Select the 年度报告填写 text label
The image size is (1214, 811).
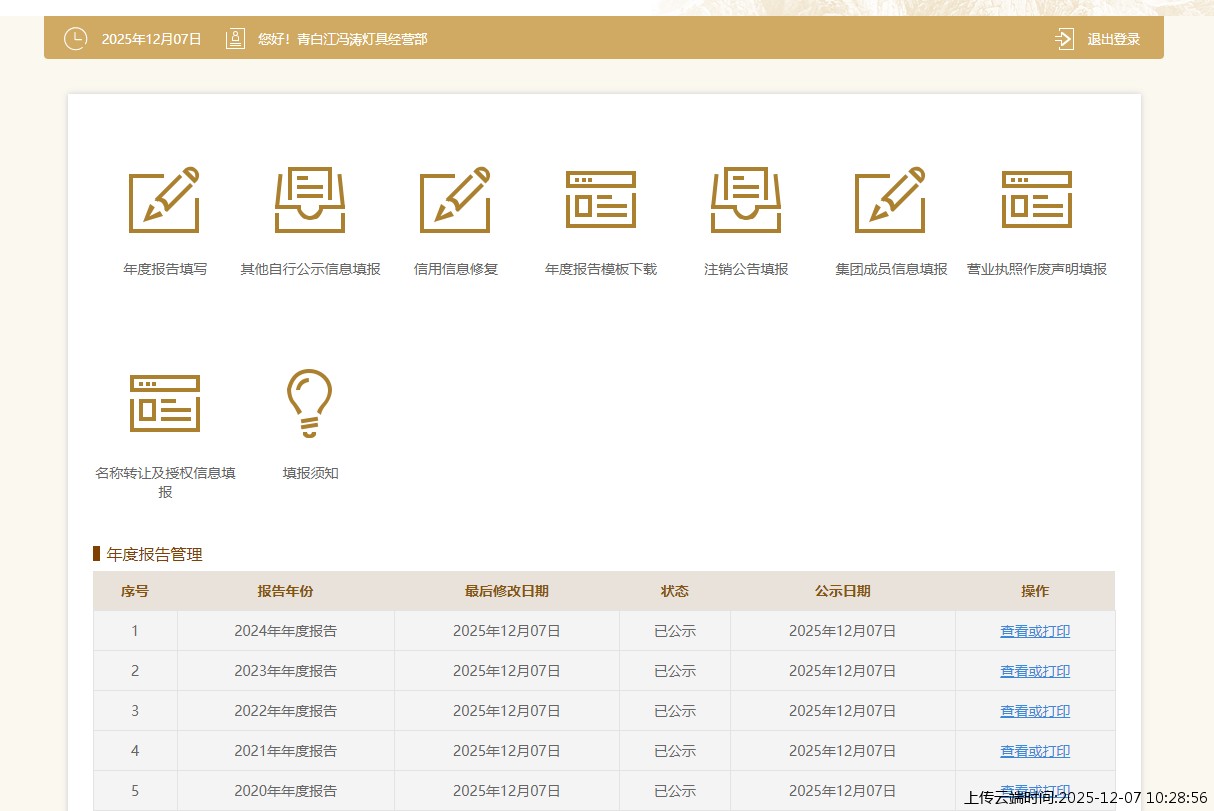point(165,269)
